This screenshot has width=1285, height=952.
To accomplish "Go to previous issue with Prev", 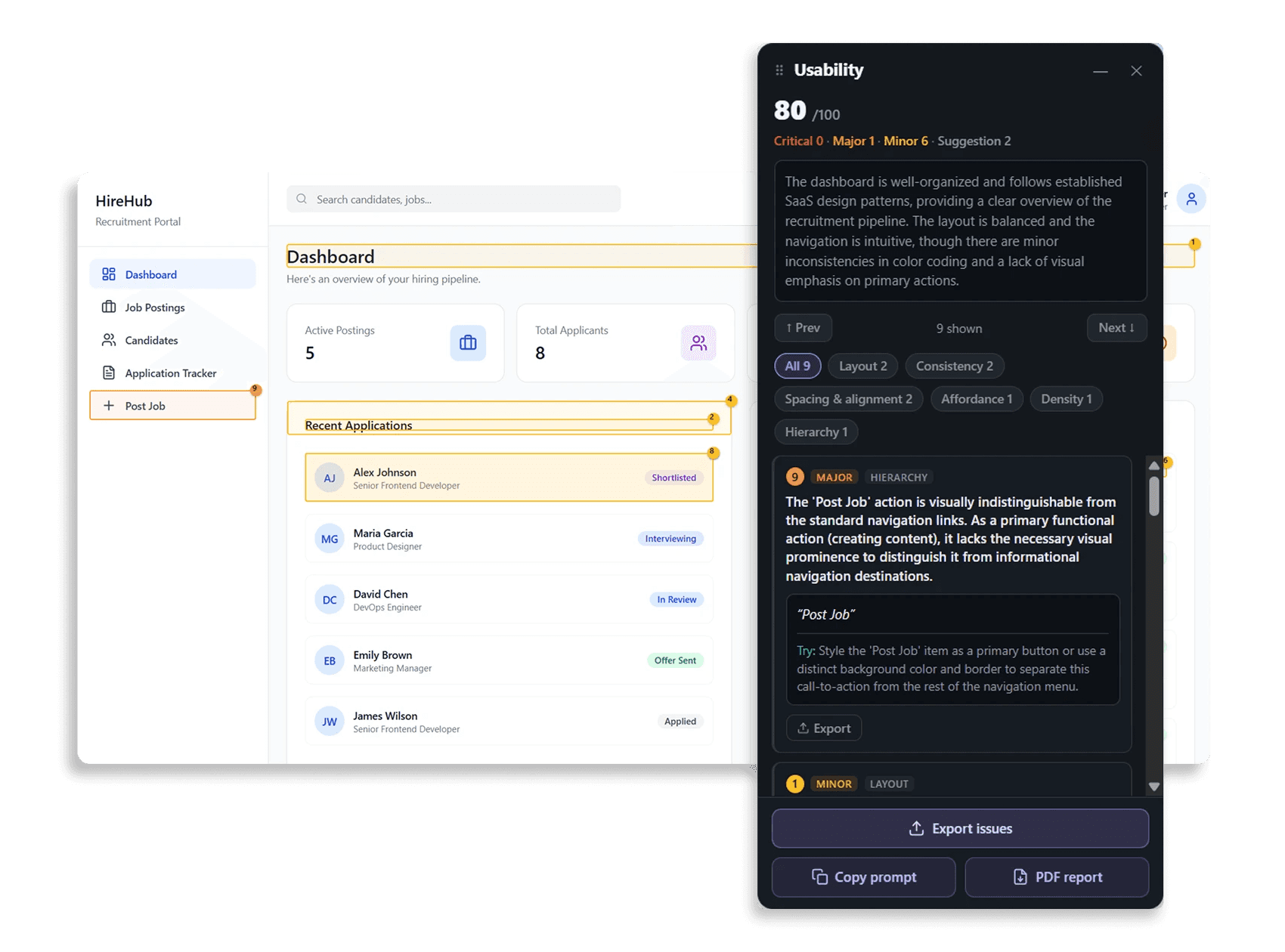I will 803,328.
